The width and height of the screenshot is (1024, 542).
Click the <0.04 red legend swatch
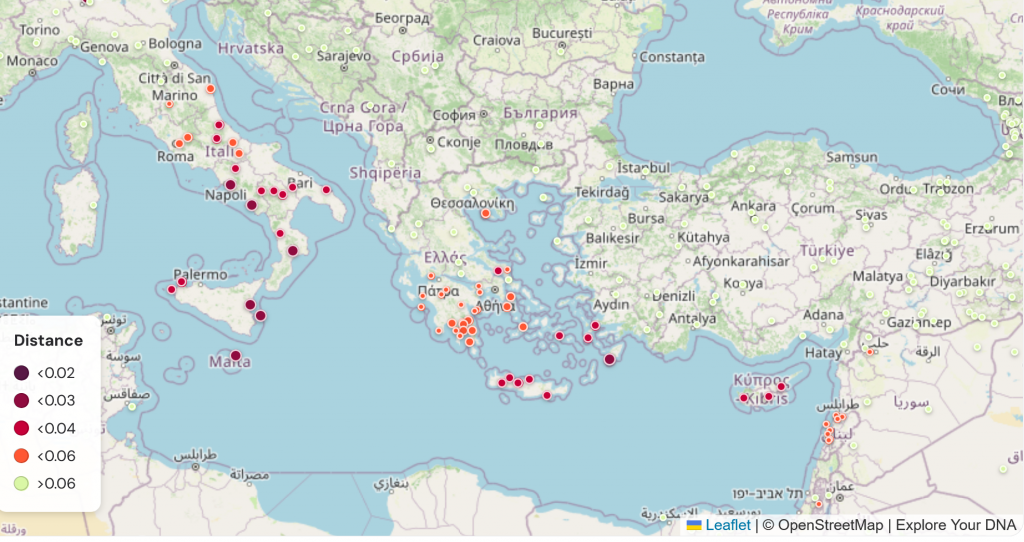pos(22,428)
